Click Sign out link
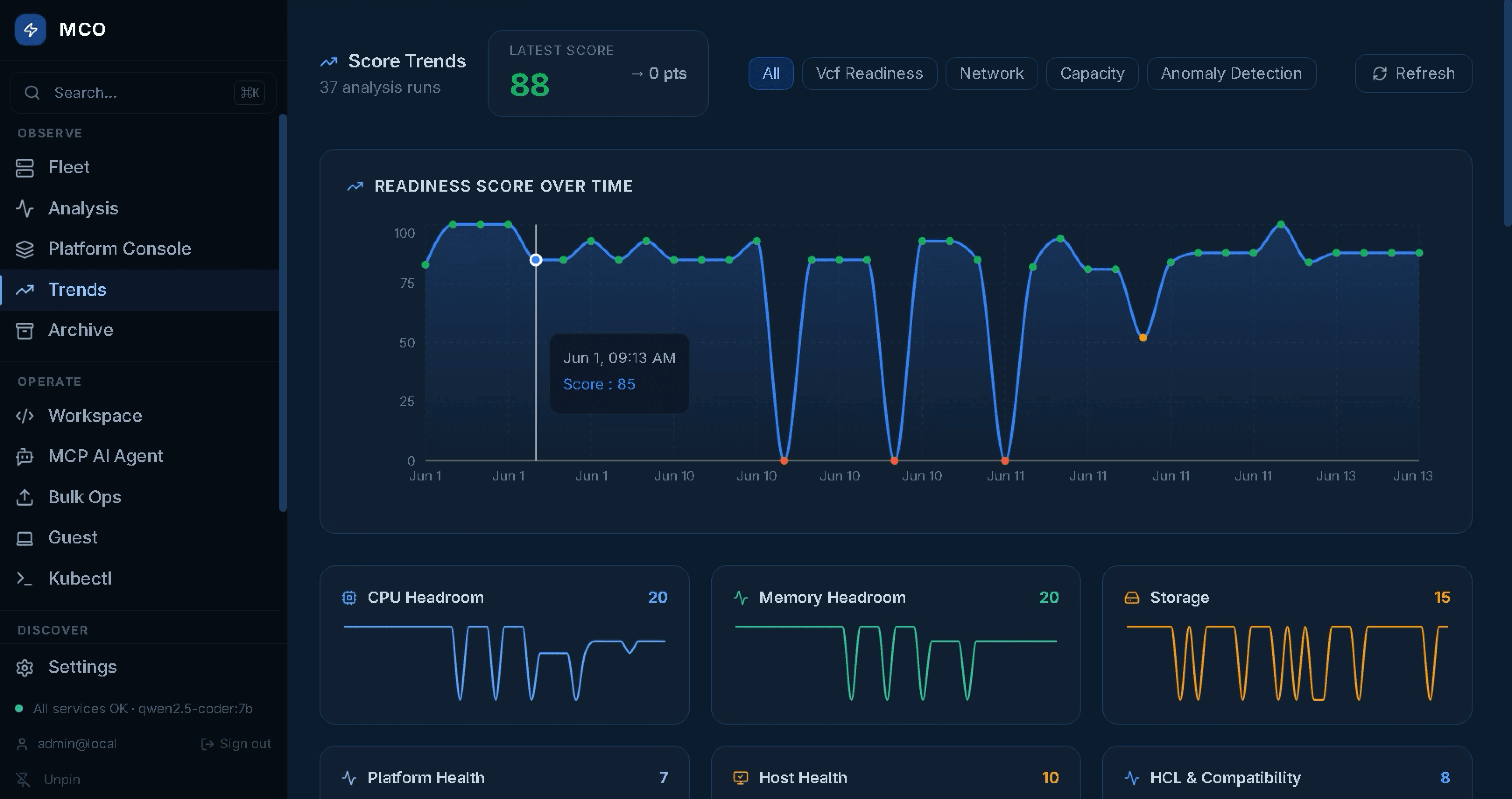Viewport: 1512px width, 799px height. pyautogui.click(x=236, y=744)
